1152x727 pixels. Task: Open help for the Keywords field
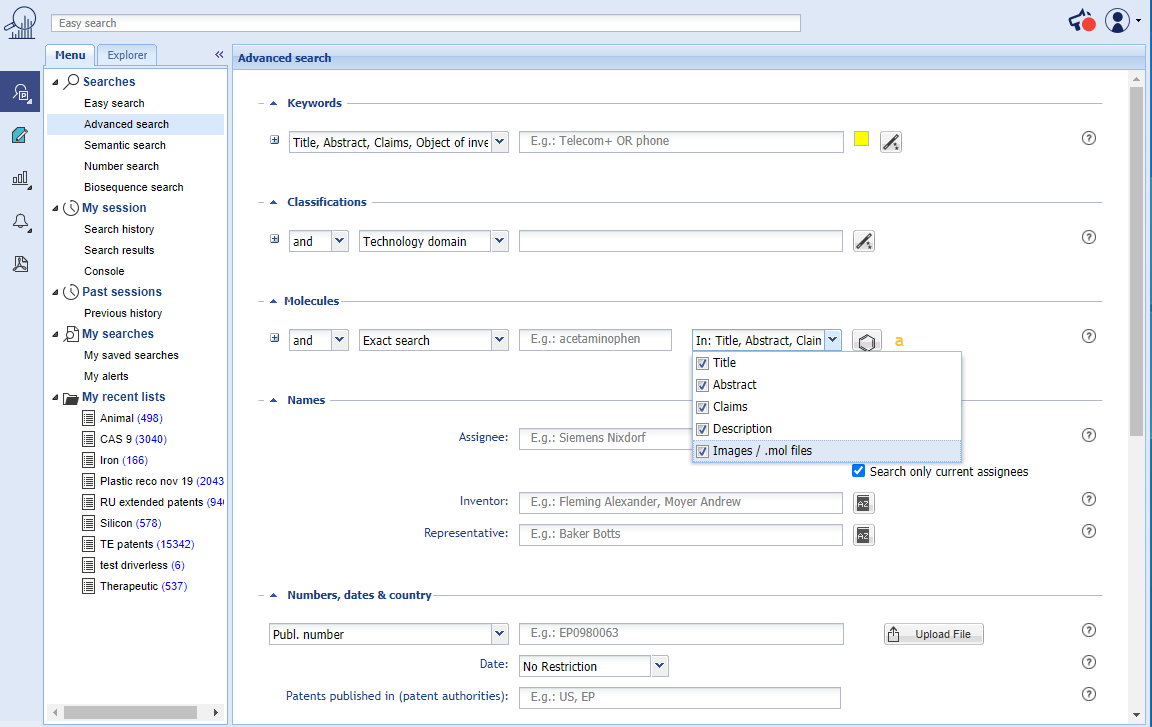[1089, 138]
